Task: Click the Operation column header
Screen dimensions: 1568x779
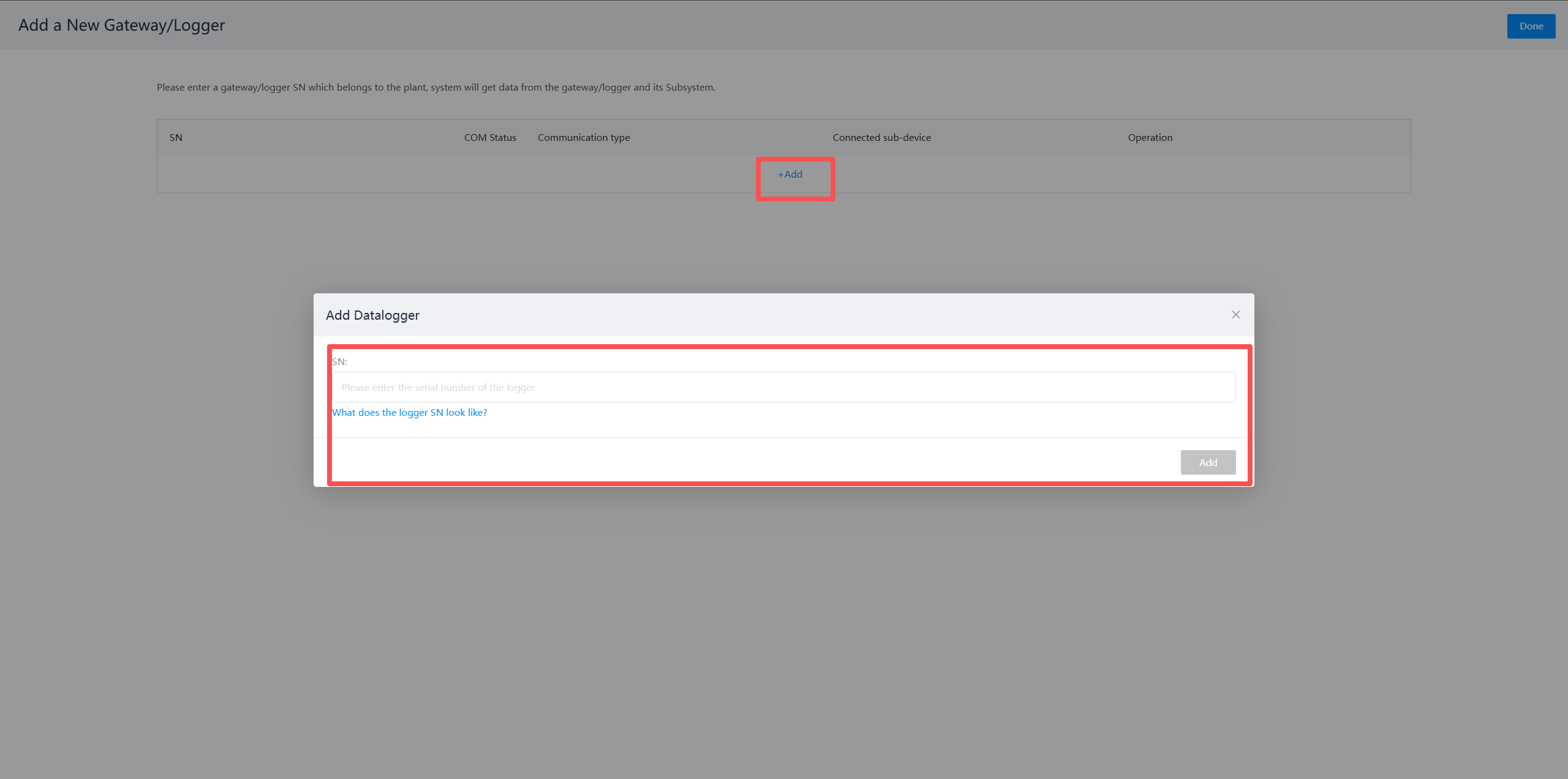Action: pos(1150,138)
